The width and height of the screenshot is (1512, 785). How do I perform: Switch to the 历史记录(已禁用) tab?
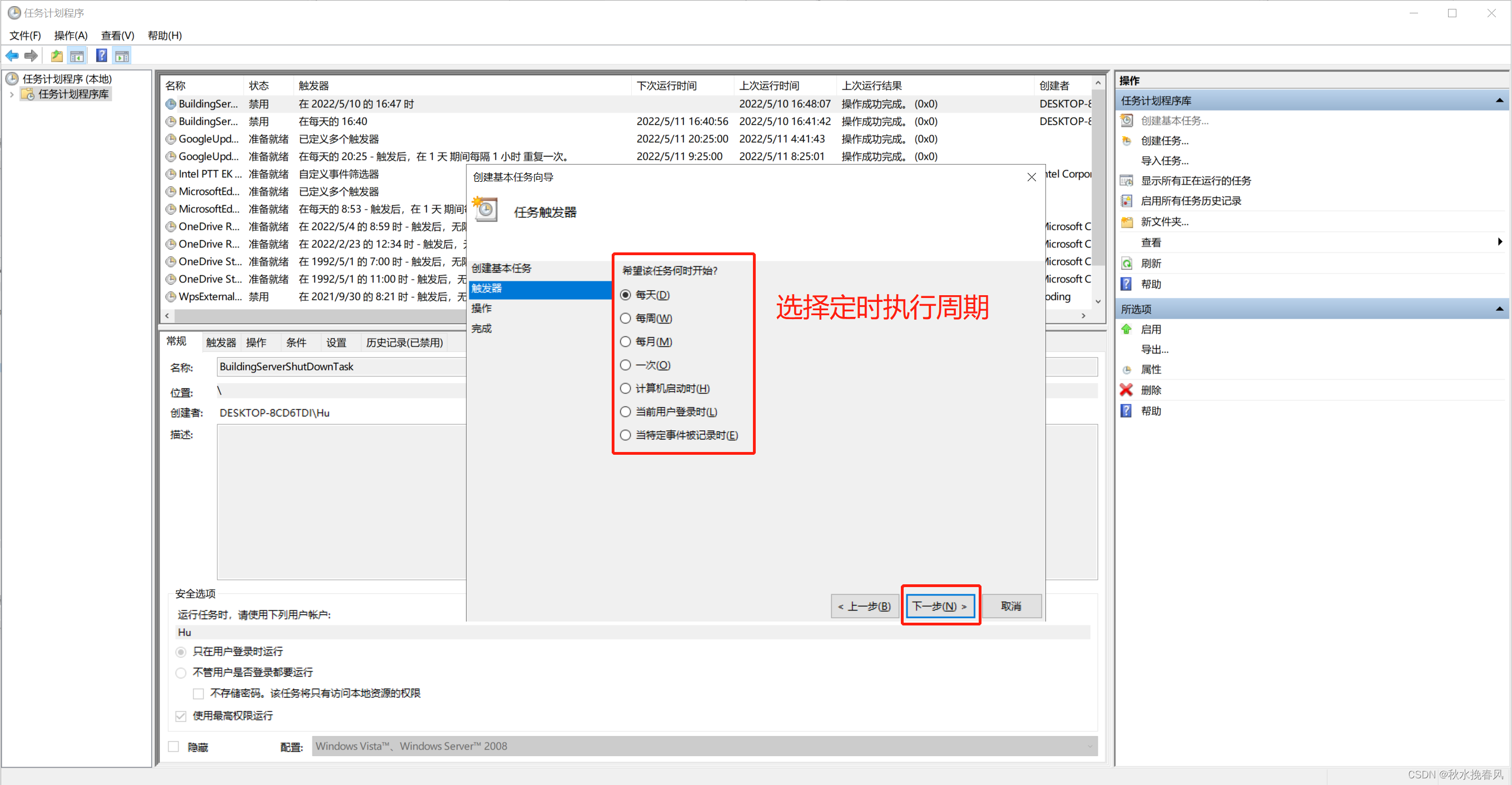[x=404, y=342]
